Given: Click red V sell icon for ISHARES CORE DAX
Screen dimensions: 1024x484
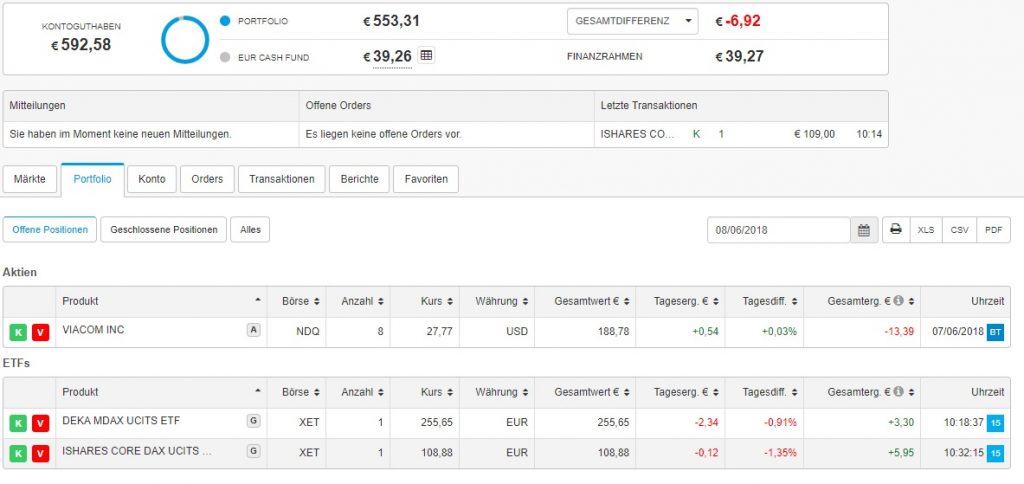Looking at the screenshot, I should click(x=40, y=454).
